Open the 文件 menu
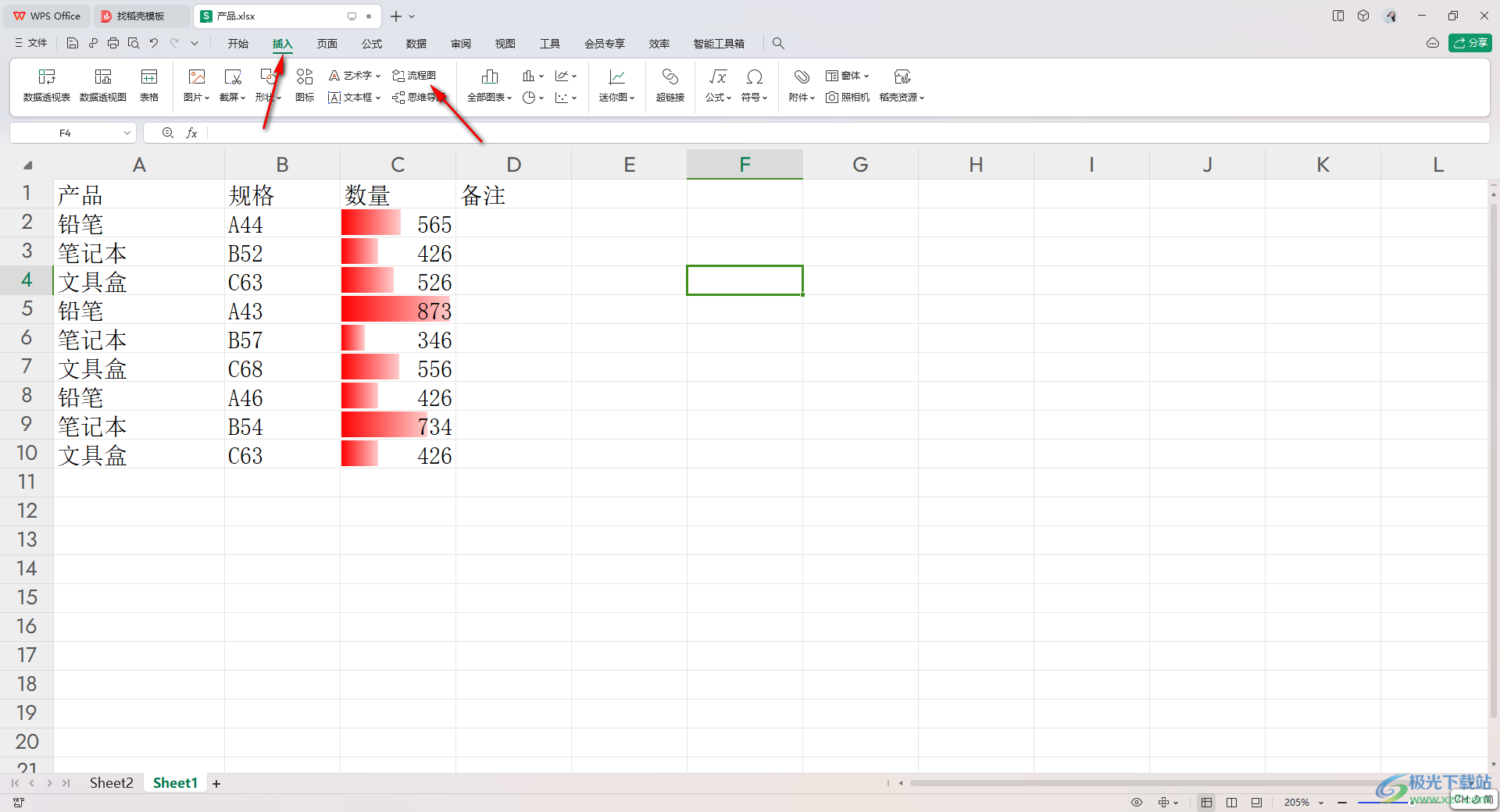 pos(31,44)
